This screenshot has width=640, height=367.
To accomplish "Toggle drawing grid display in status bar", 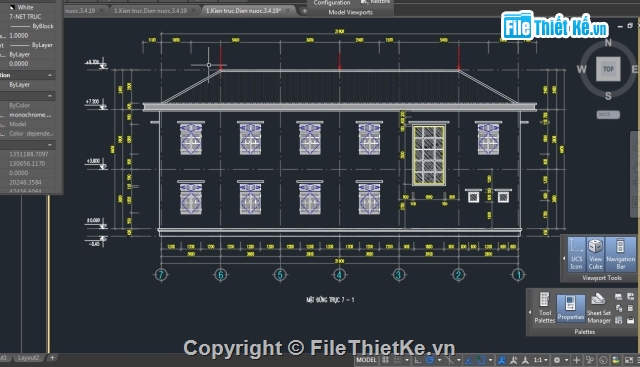I will [x=385, y=360].
